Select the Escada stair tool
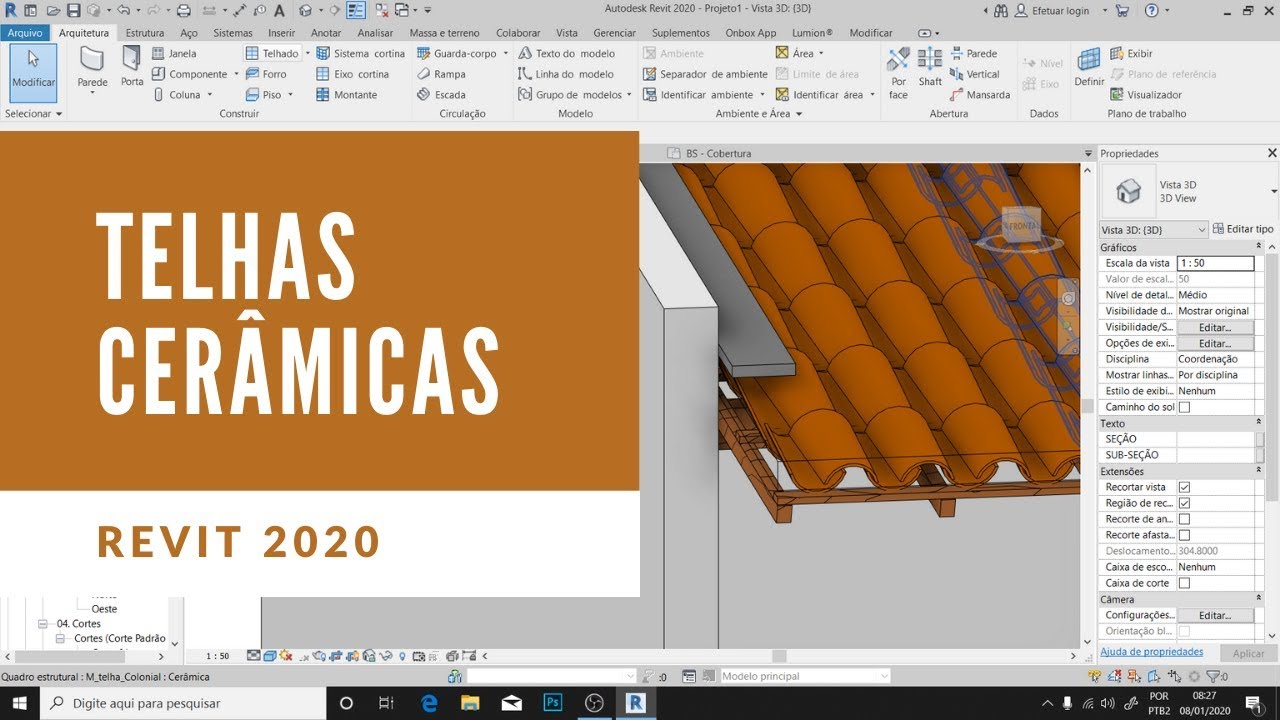1280x720 pixels. coord(441,95)
